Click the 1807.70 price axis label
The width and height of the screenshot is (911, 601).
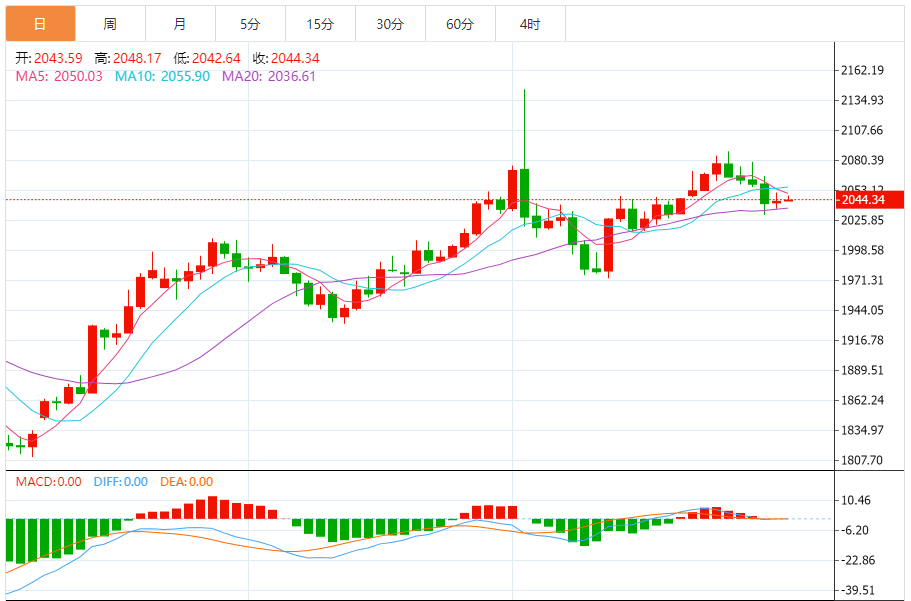pos(862,460)
